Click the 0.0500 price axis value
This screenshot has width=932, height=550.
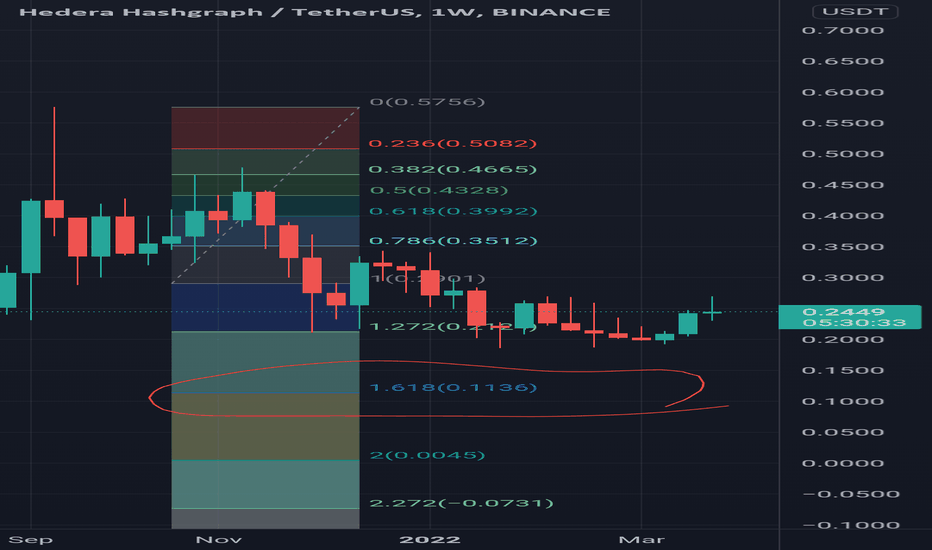pos(843,432)
